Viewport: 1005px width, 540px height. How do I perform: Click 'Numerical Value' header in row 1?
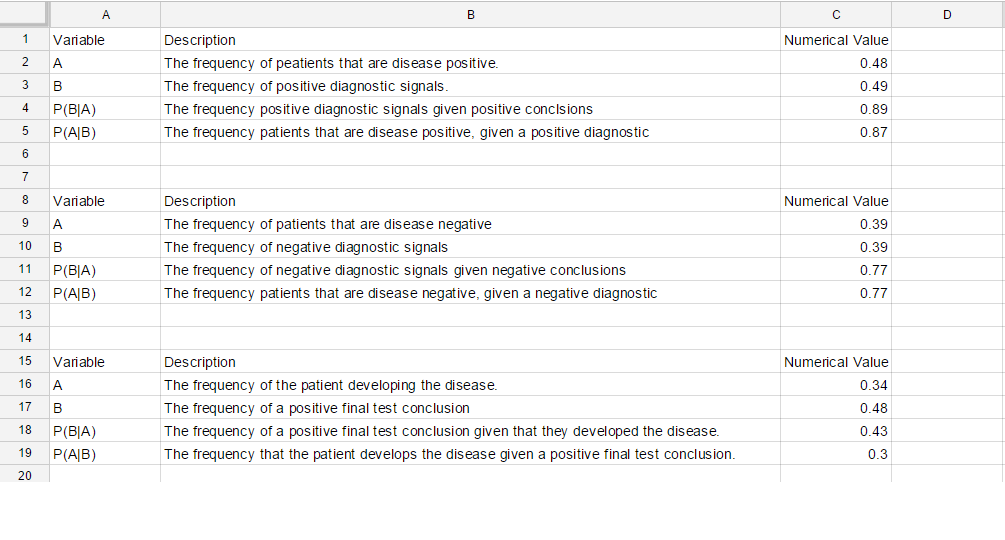[x=835, y=40]
